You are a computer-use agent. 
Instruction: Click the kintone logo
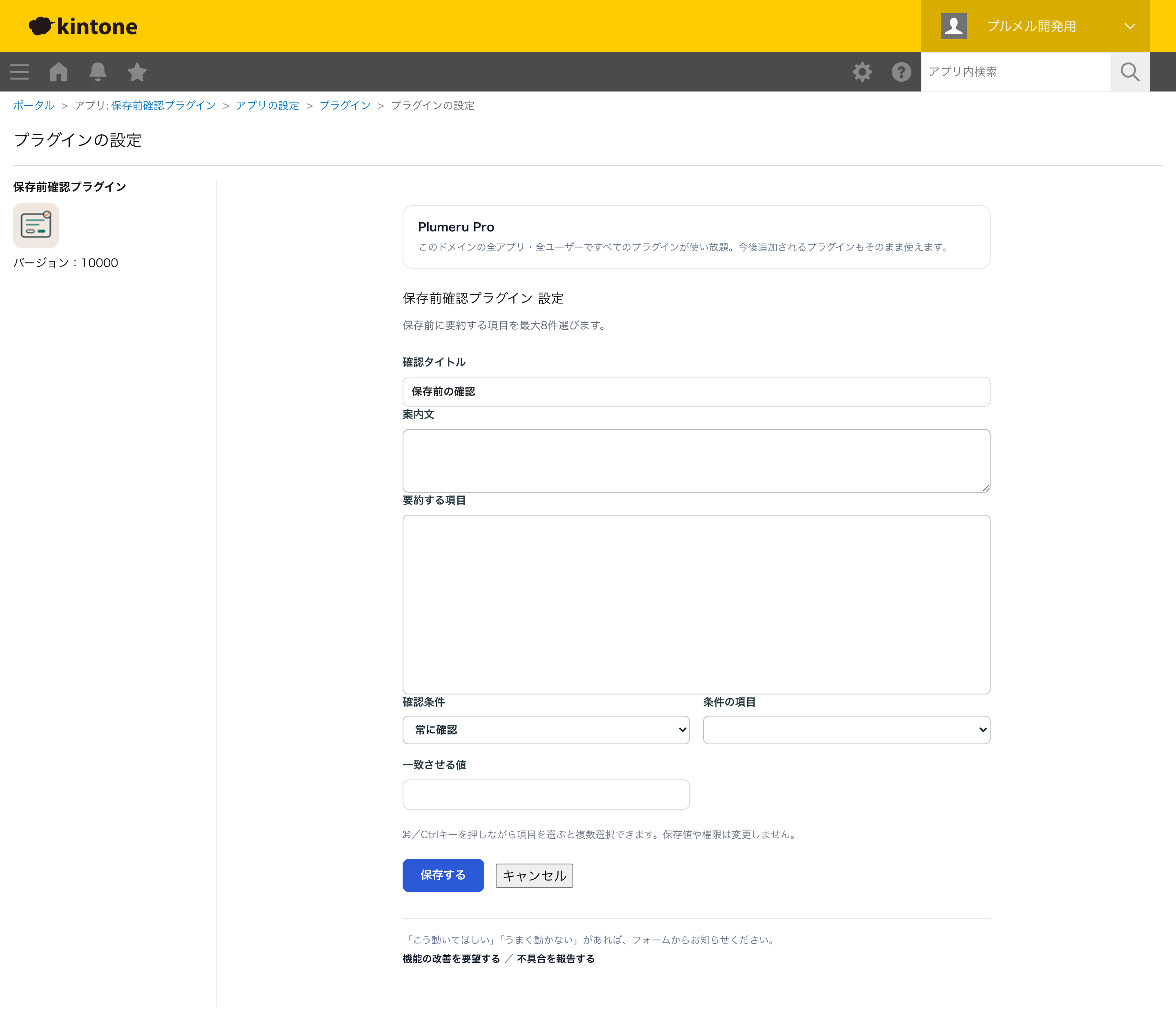[x=83, y=27]
